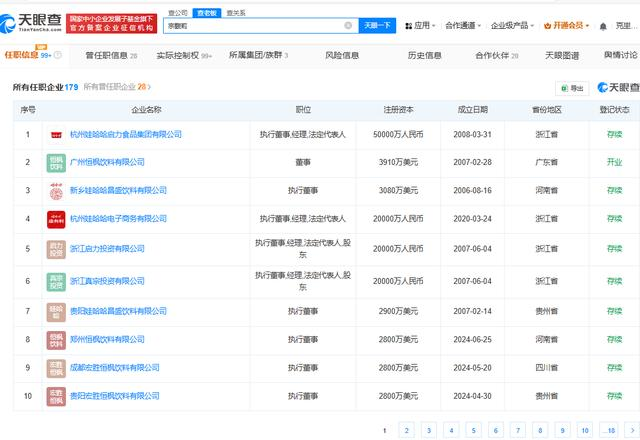Image resolution: width=640 pixels, height=440 pixels.
Task: Open 郑州恒枫饮料有限公司 link
Action: [107, 339]
